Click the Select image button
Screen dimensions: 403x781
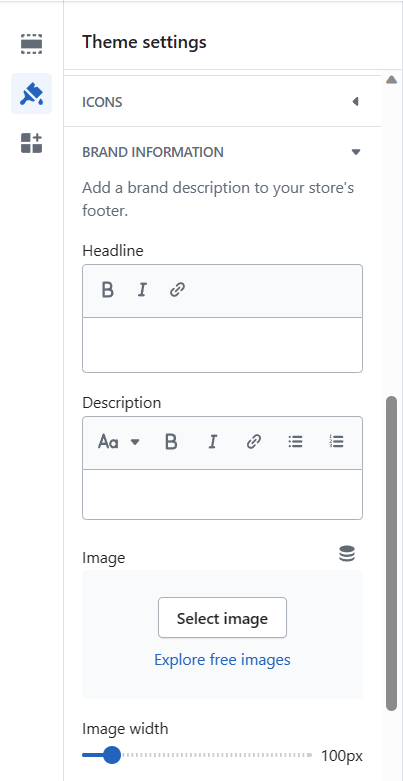pos(222,618)
